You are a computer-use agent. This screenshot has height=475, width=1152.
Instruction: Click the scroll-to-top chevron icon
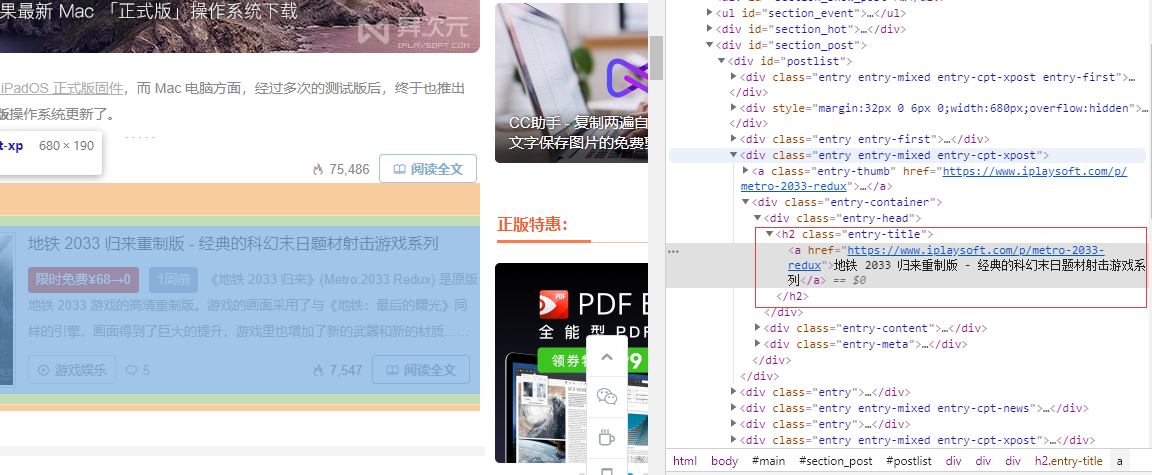607,358
